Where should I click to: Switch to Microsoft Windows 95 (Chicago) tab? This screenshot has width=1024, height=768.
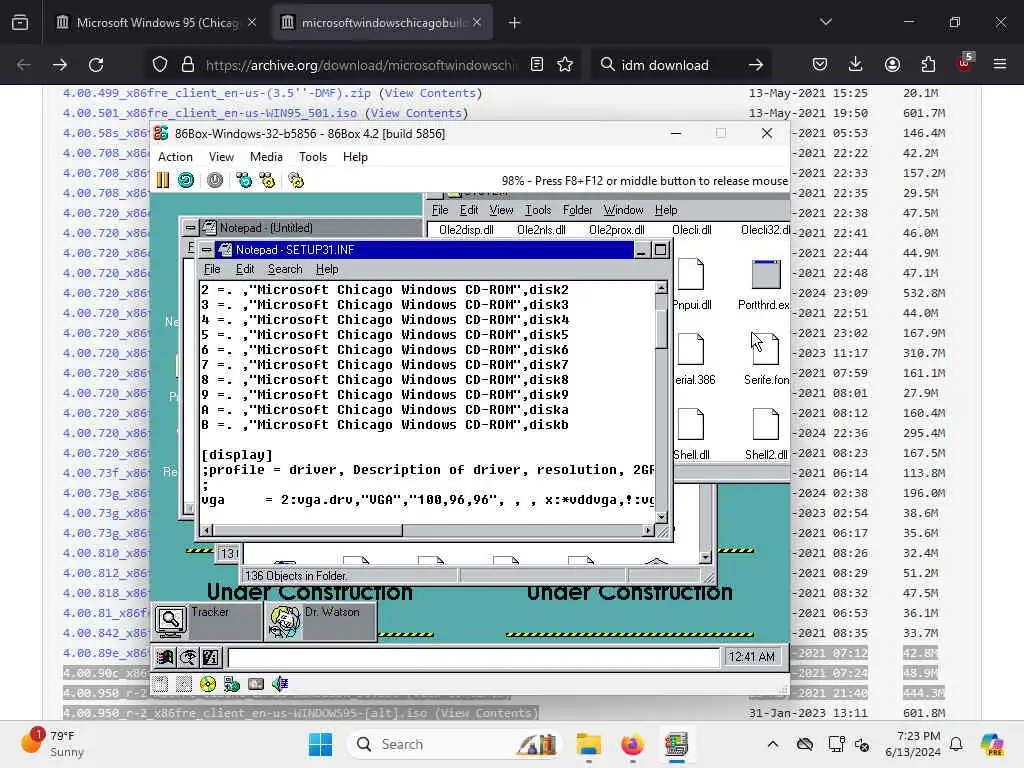tap(157, 22)
